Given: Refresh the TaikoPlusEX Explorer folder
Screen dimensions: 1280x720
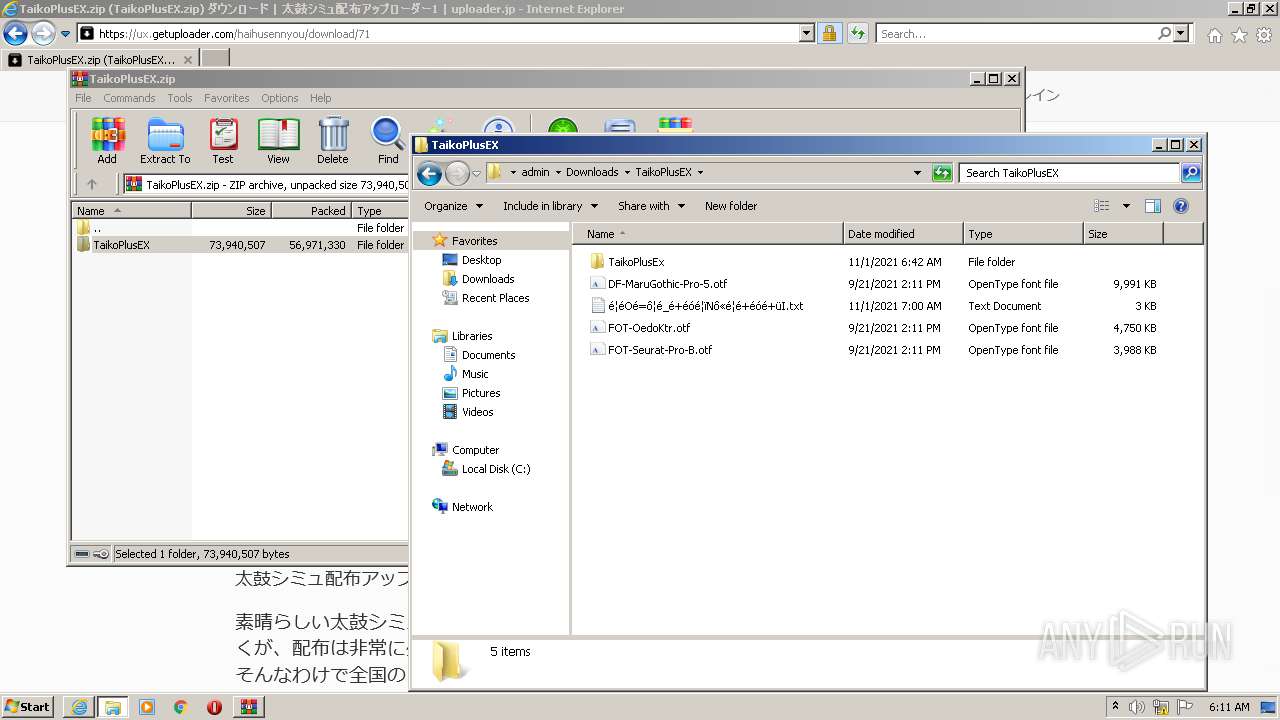Looking at the screenshot, I should (x=942, y=173).
